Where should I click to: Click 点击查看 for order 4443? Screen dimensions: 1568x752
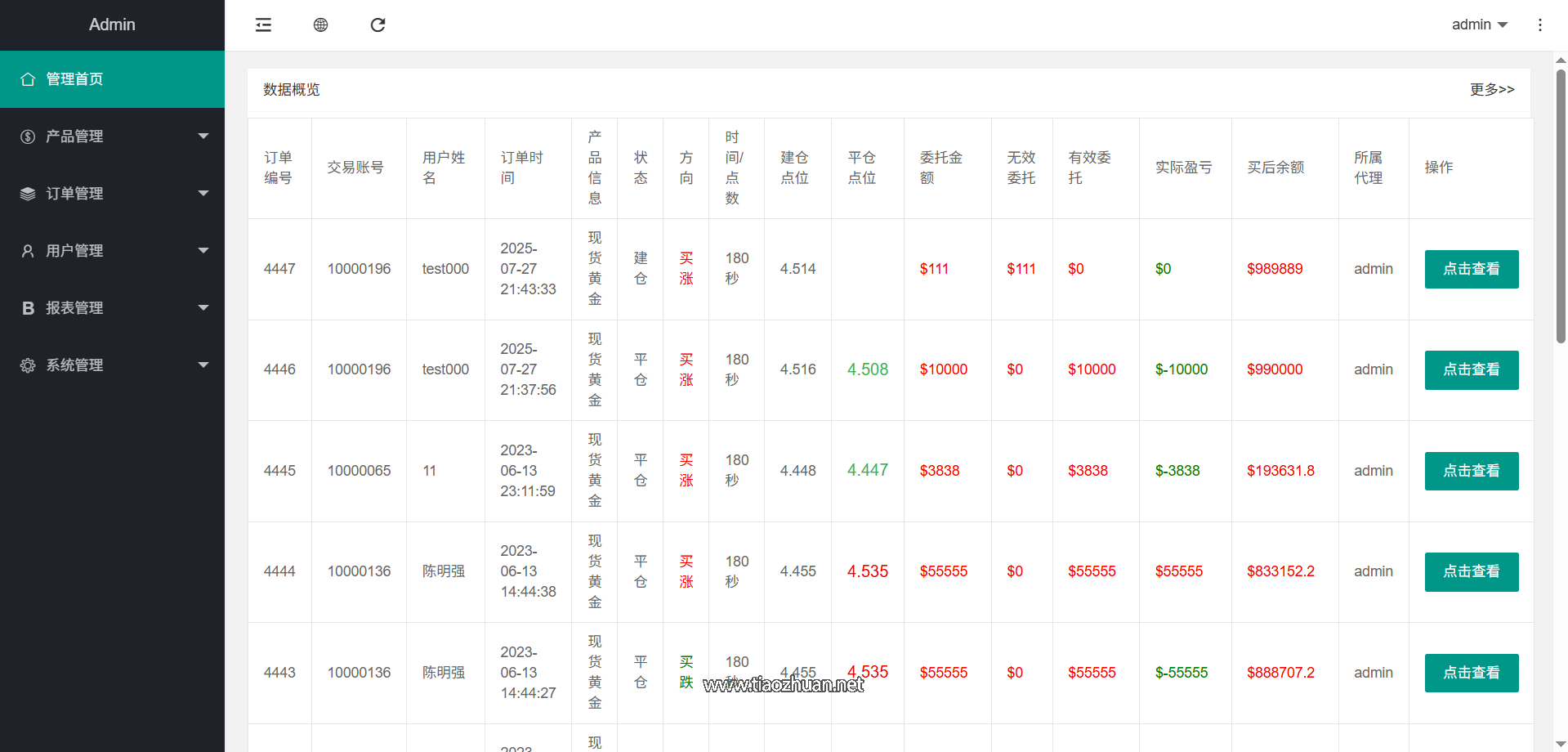coord(1472,673)
